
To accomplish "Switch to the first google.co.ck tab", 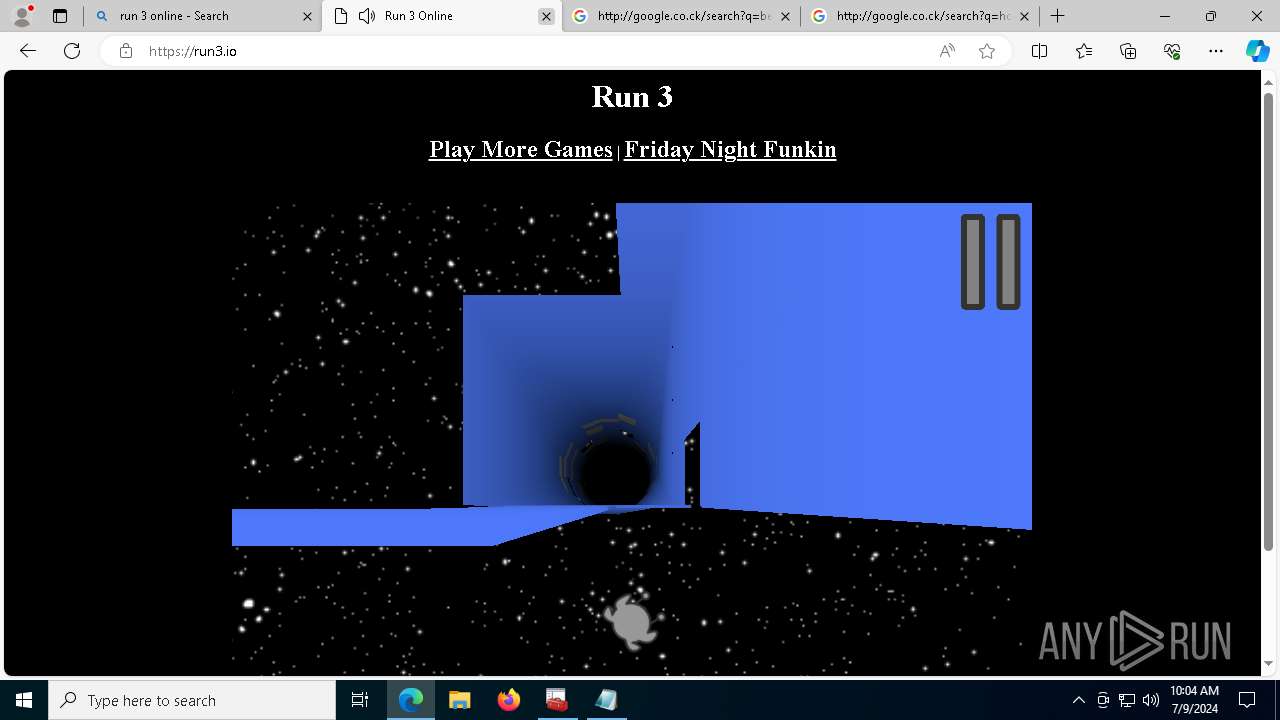I will 681,16.
